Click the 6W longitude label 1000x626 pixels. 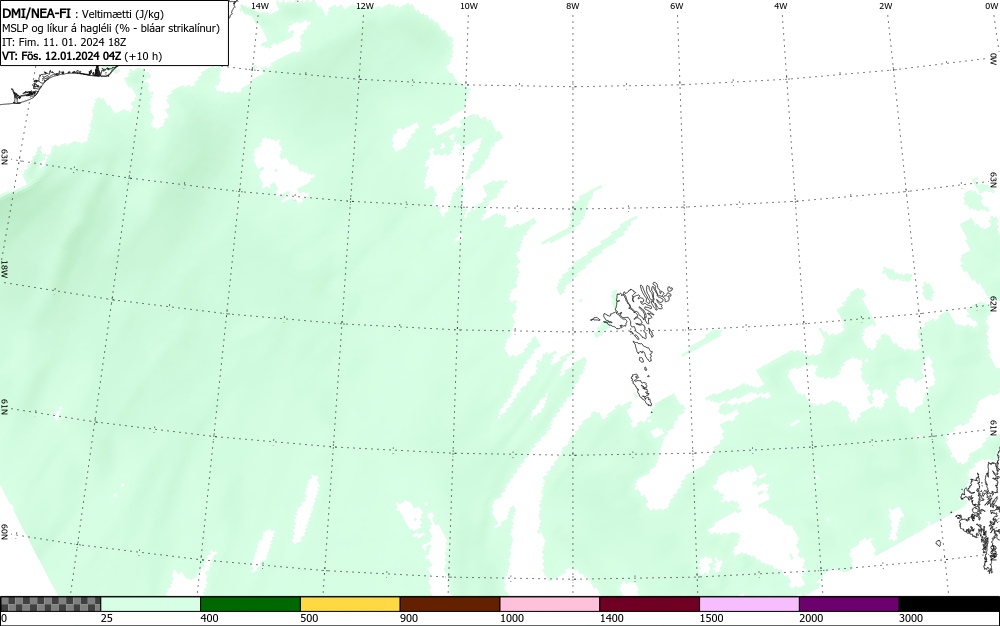[677, 6]
